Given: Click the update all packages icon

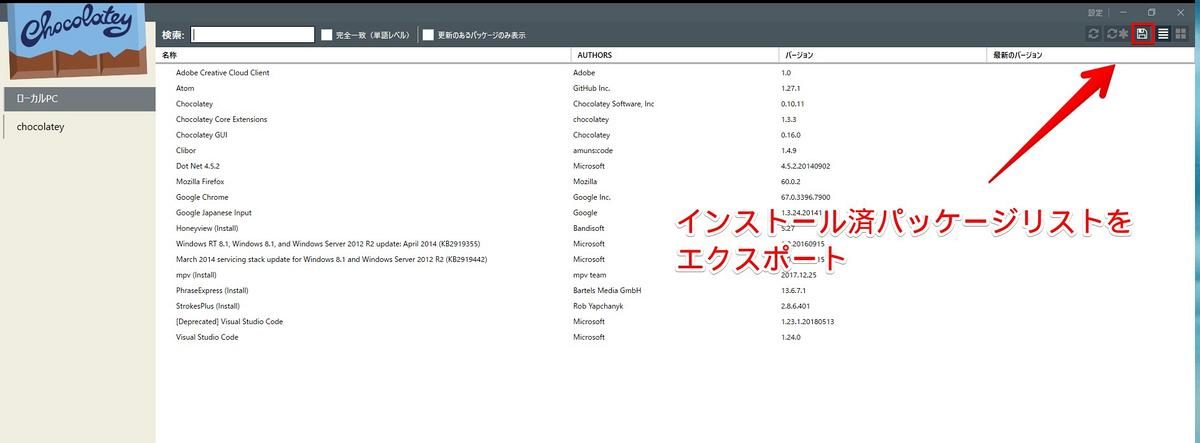Looking at the screenshot, I should 1118,34.
